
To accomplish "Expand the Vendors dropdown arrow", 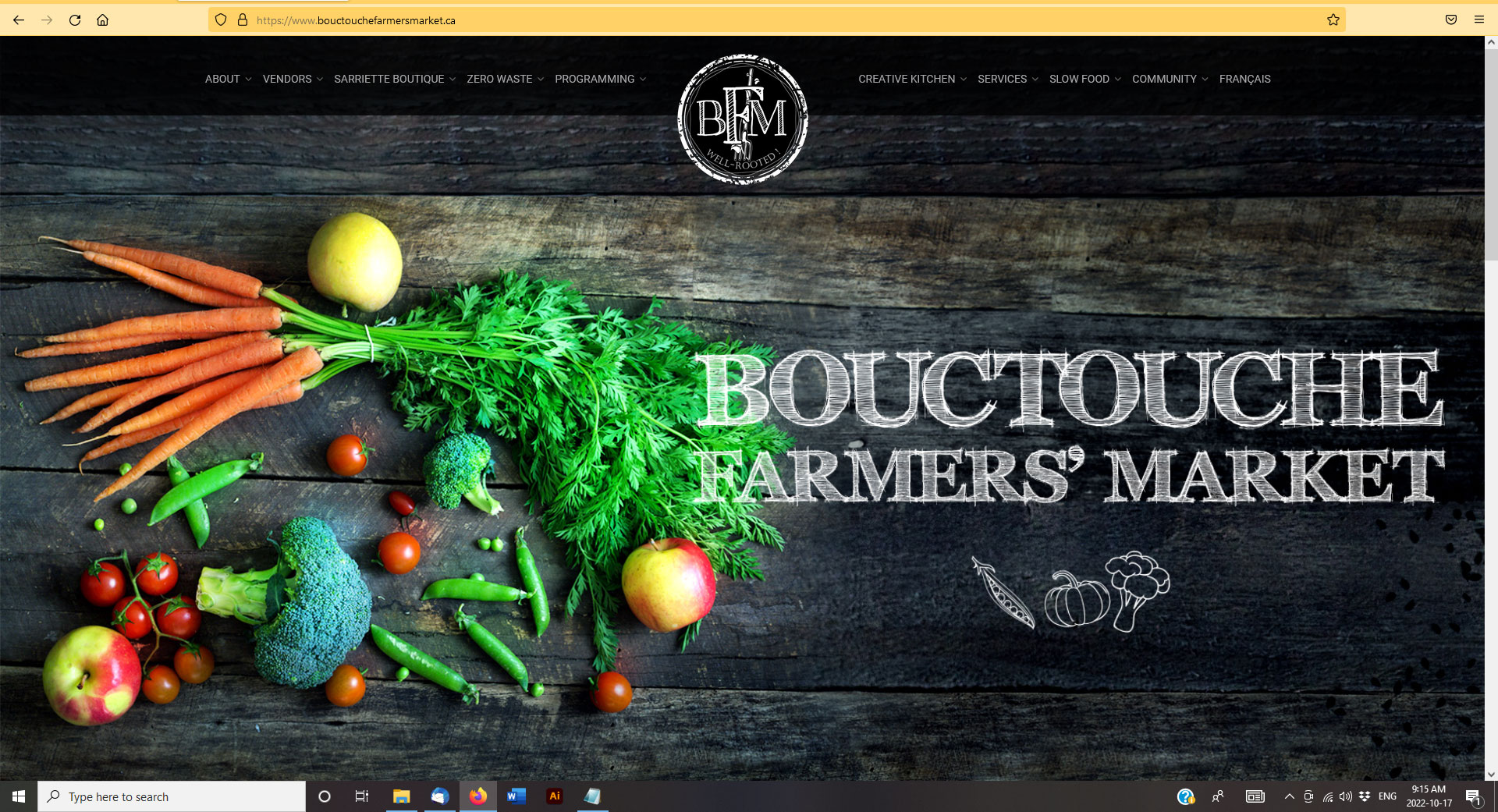I will pos(320,80).
